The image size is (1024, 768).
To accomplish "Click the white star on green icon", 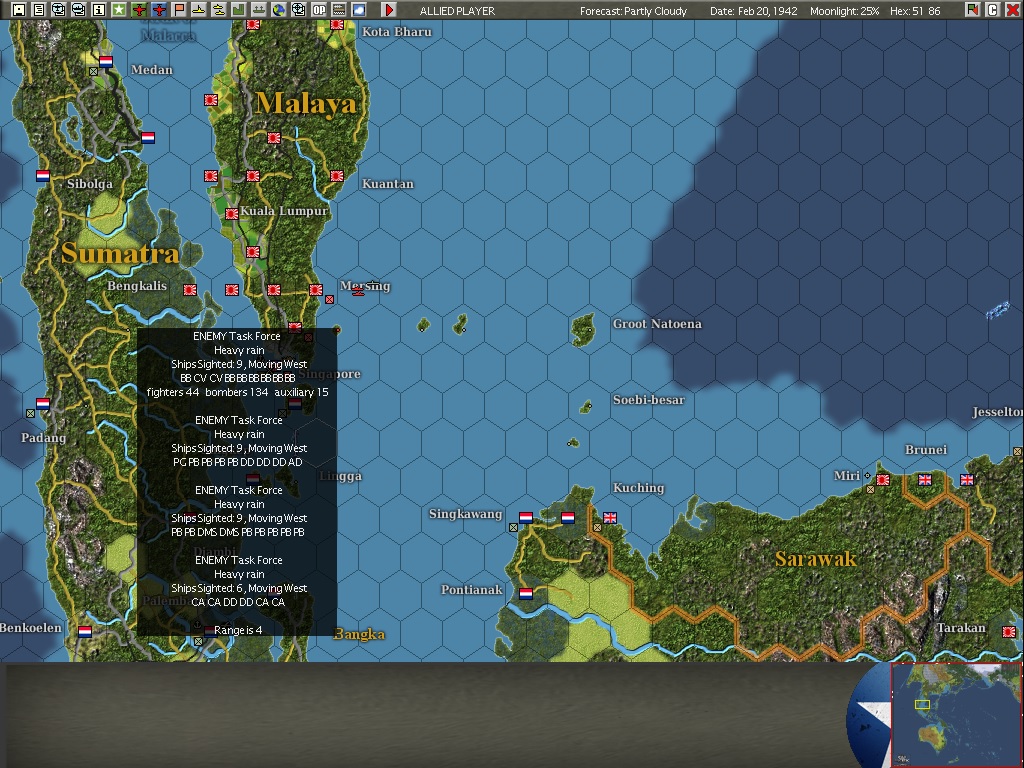I will point(119,10).
